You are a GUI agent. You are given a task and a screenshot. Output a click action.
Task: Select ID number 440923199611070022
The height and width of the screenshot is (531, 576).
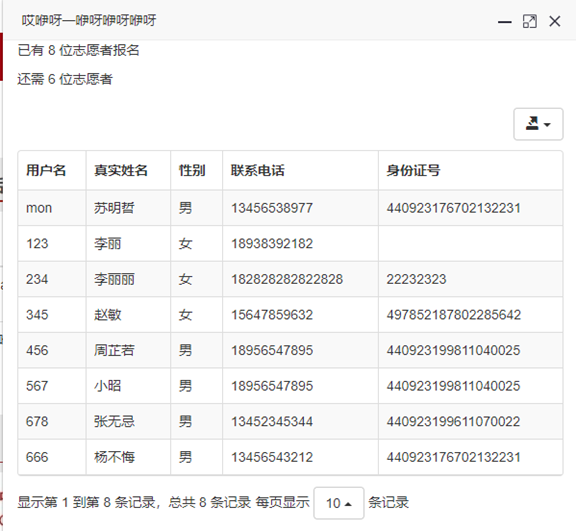click(x=453, y=421)
